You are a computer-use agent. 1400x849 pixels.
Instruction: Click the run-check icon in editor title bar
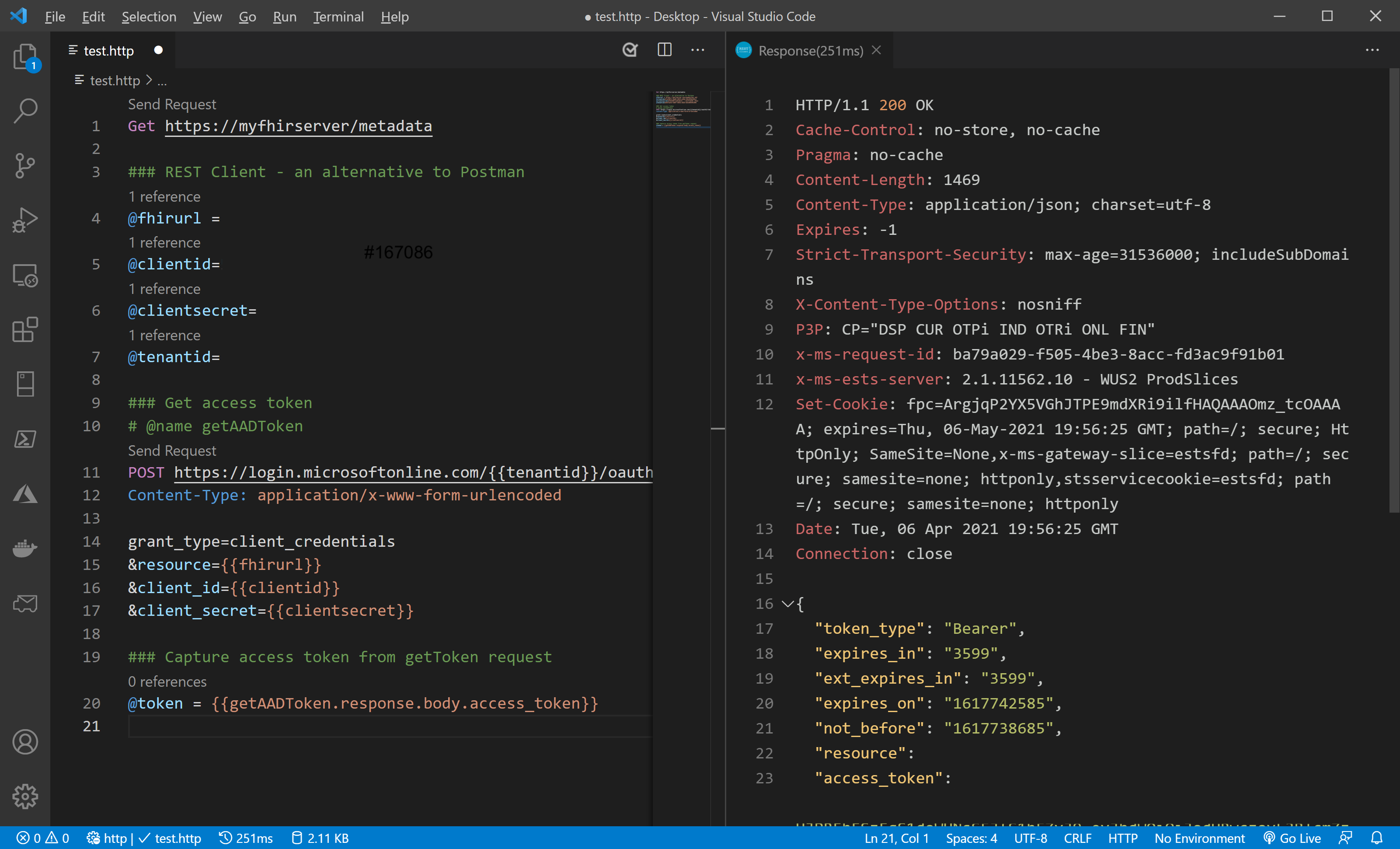tap(630, 50)
